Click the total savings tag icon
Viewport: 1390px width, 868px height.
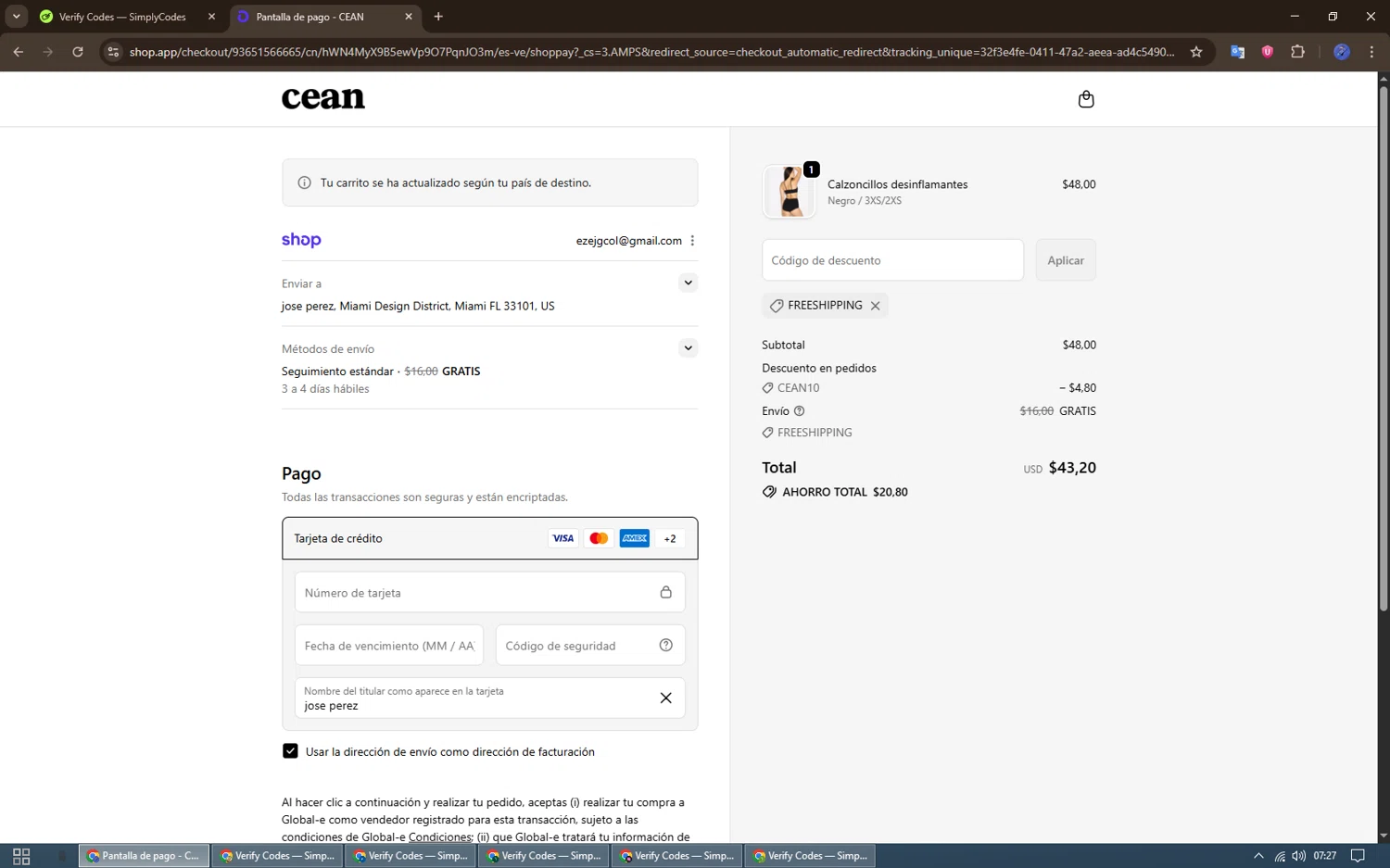coord(769,492)
